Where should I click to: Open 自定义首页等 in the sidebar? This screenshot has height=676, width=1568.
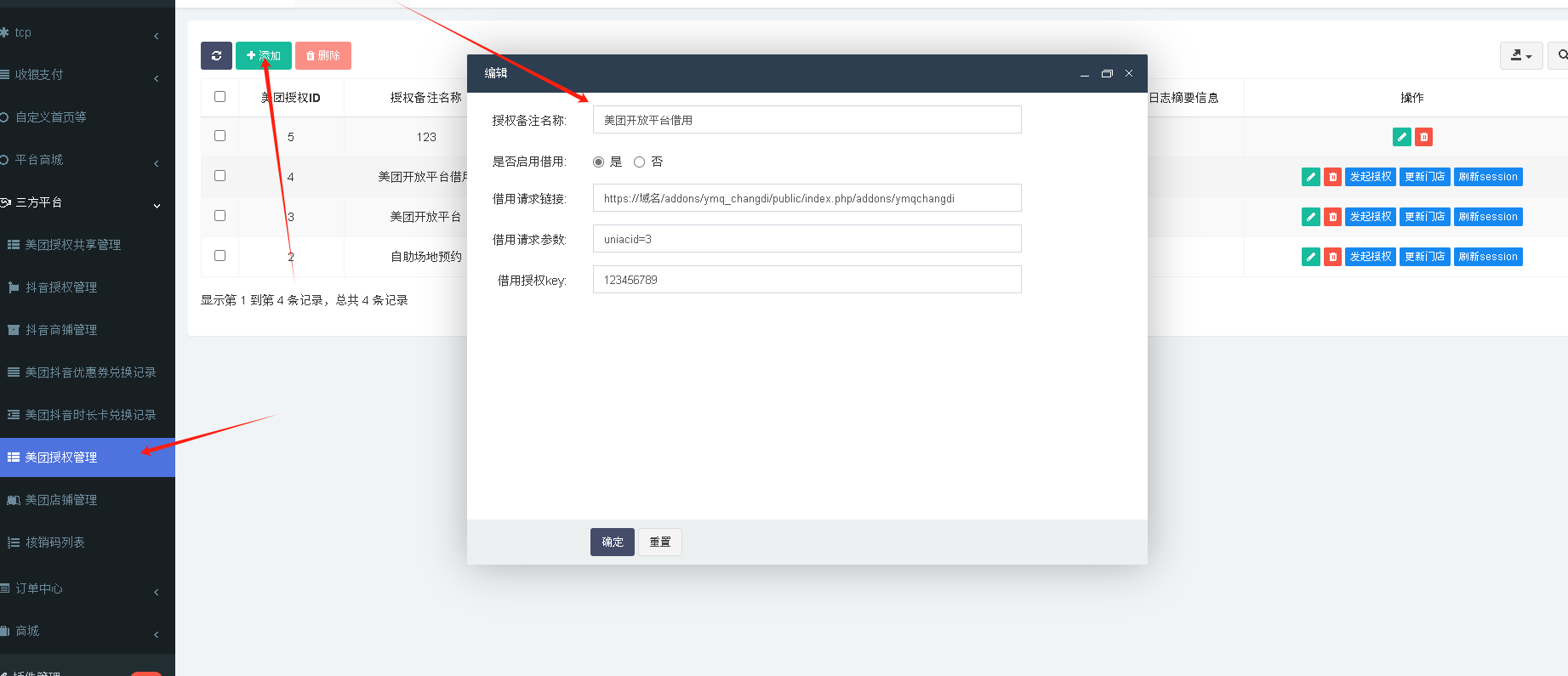click(88, 117)
